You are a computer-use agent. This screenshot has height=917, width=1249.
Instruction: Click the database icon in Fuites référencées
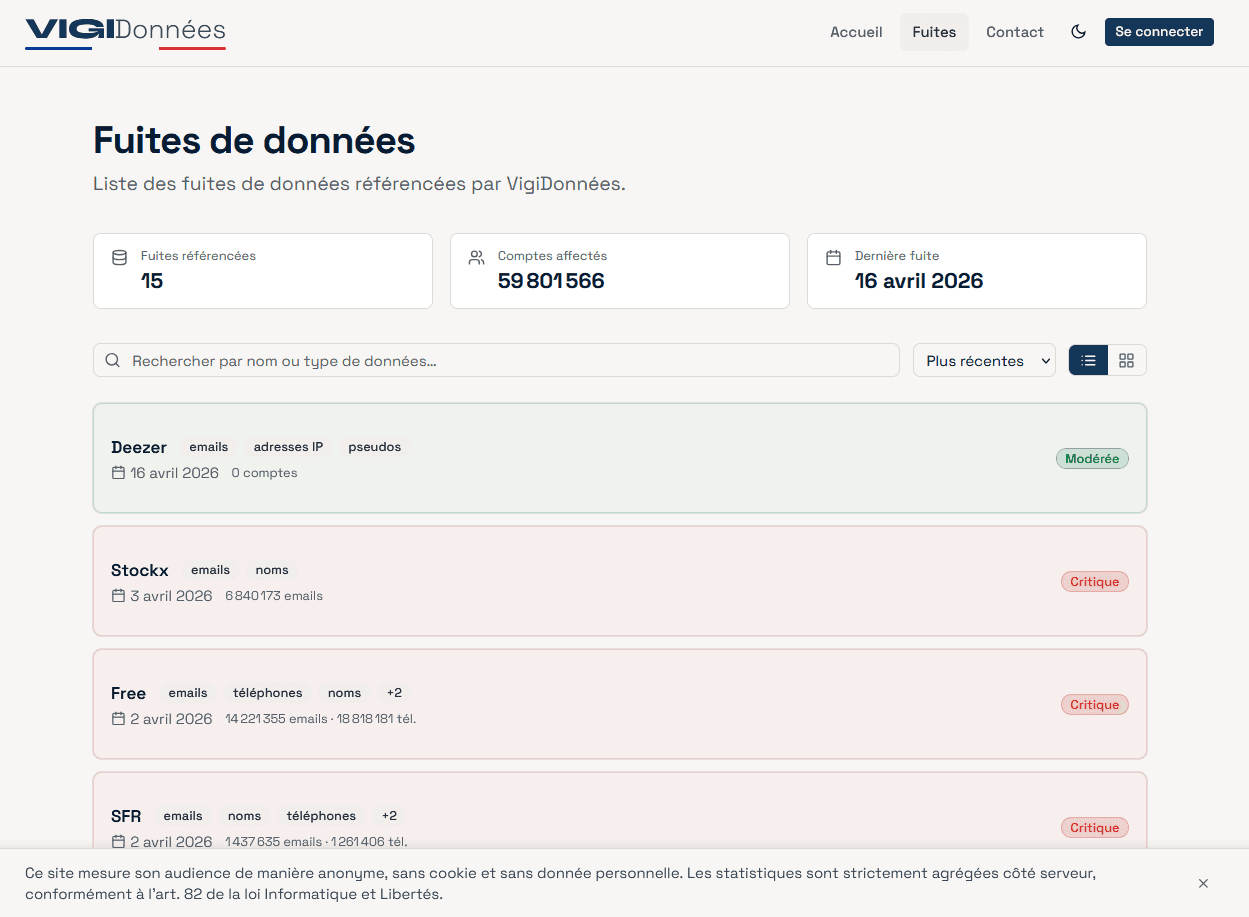click(x=120, y=257)
